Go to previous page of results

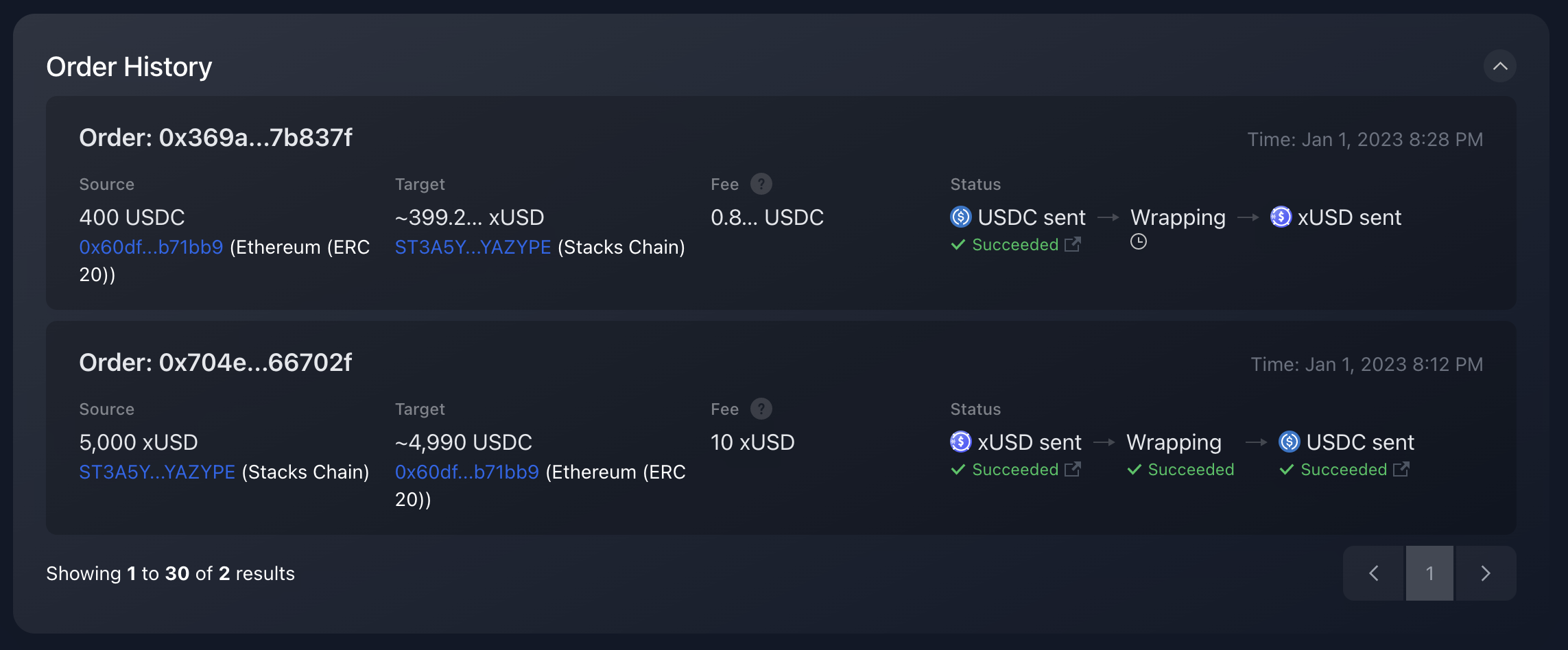point(1374,573)
